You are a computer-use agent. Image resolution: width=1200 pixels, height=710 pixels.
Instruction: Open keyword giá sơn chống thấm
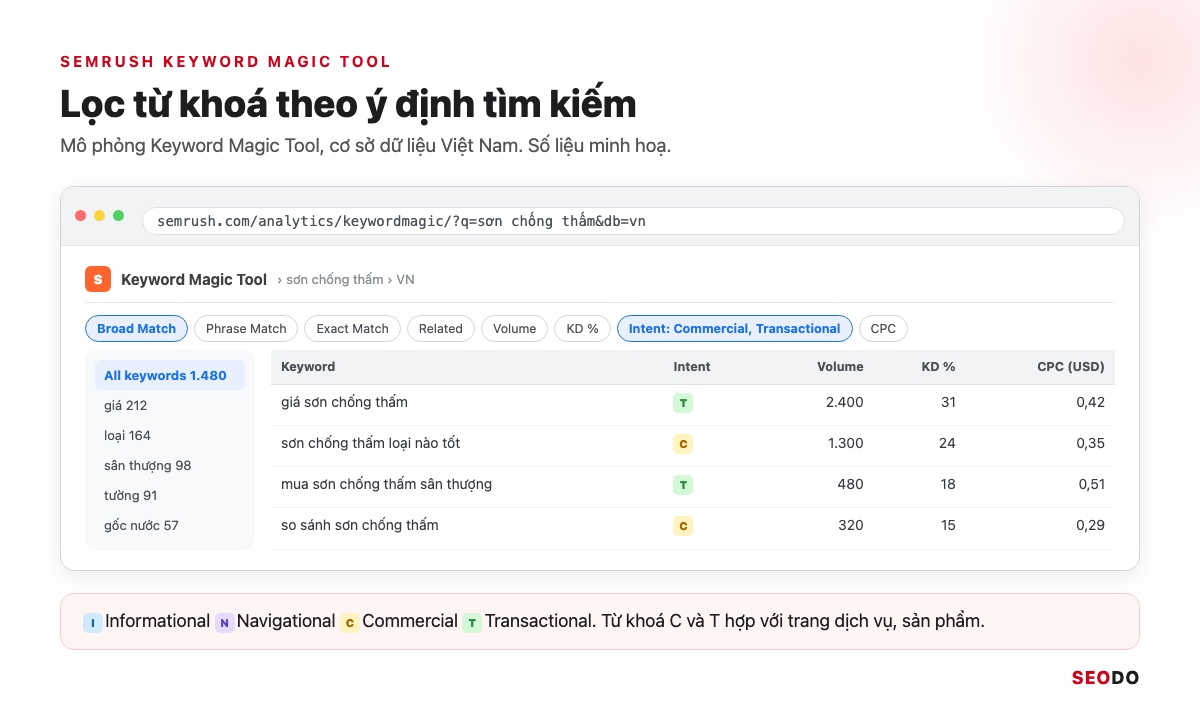[x=344, y=402]
